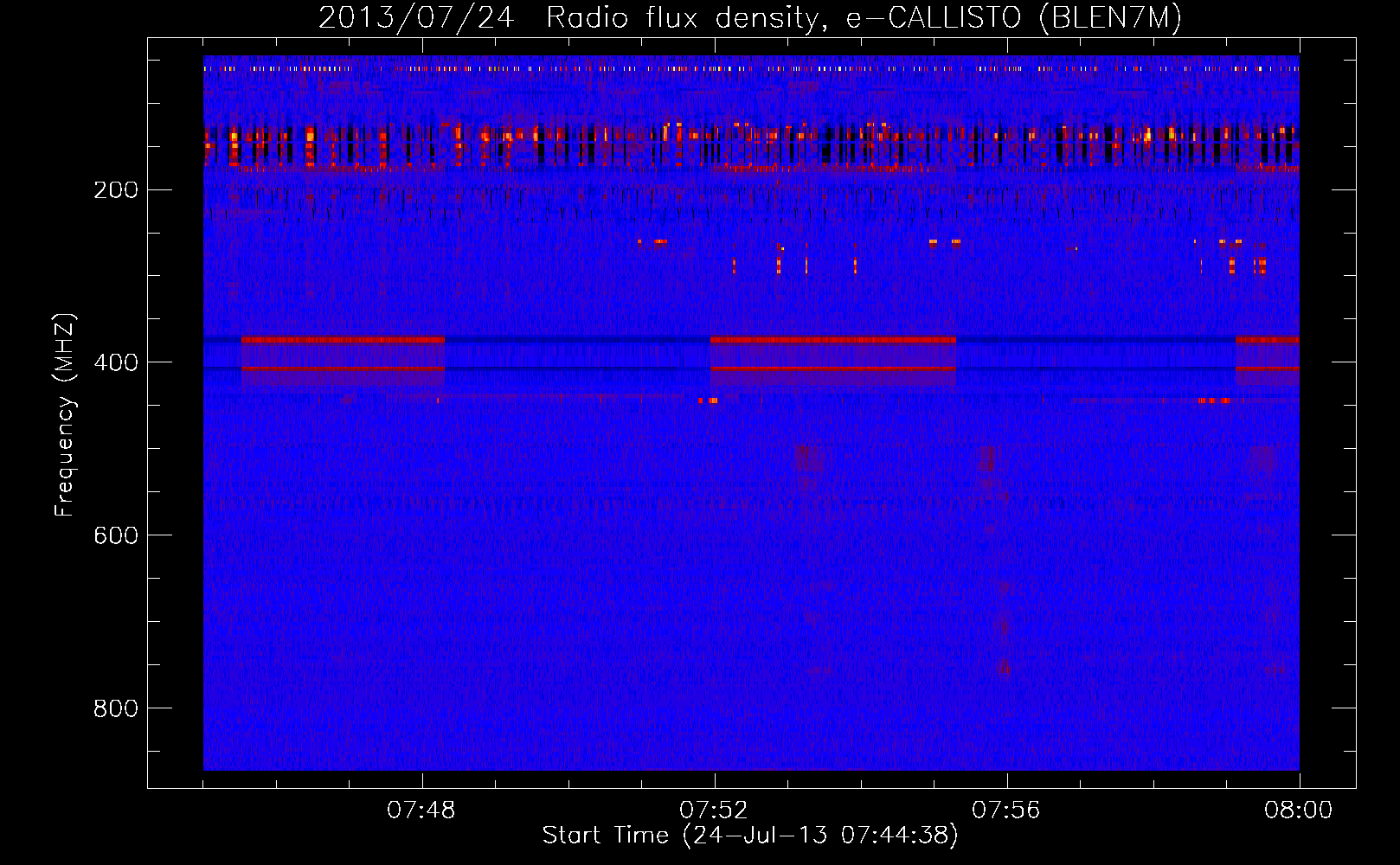Viewport: 1400px width, 865px height.
Task: Click the 08:00 time tick label
Action: [1299, 811]
